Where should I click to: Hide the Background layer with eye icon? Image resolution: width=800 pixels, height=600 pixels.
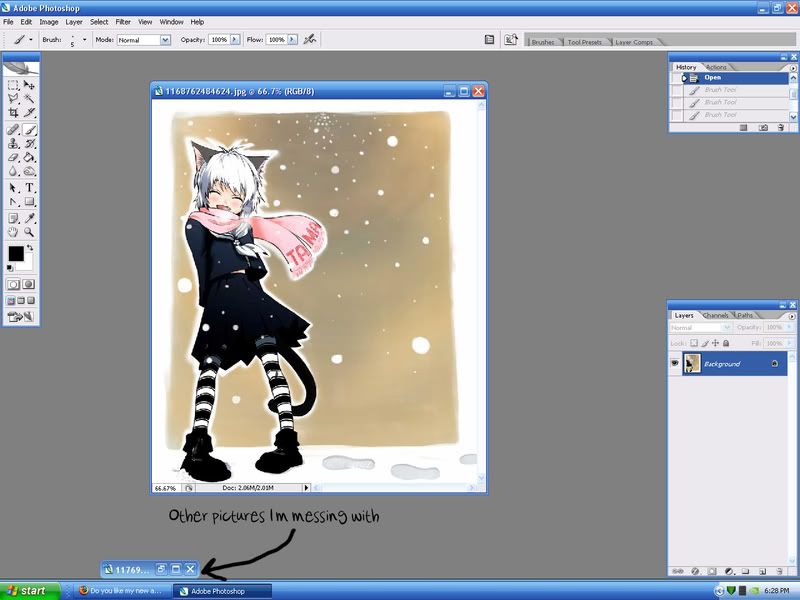click(x=674, y=363)
